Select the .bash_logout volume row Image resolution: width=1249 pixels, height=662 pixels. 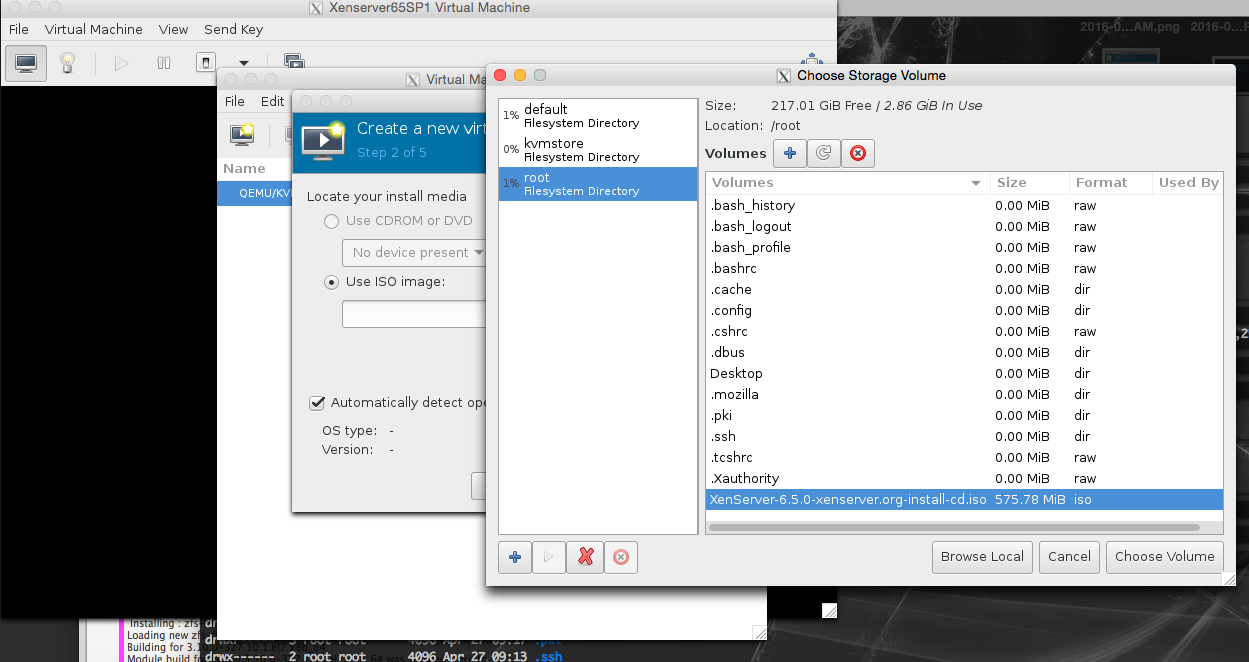click(964, 226)
